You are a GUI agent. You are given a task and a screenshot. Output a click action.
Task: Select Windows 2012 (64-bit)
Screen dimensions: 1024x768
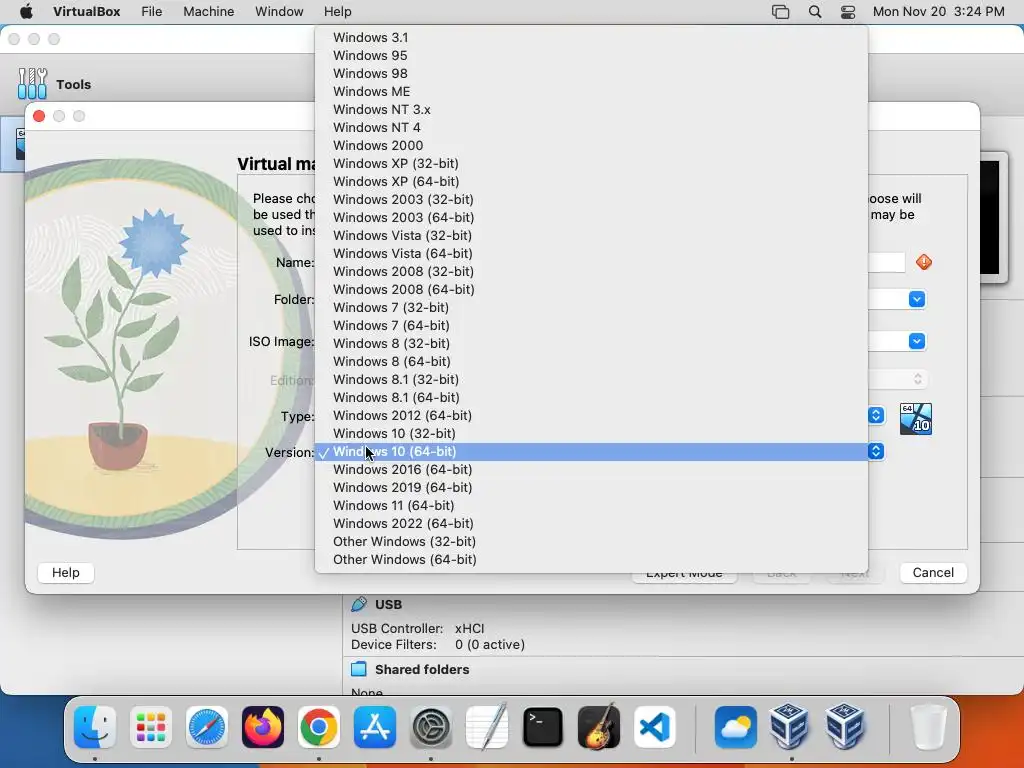pos(591,415)
